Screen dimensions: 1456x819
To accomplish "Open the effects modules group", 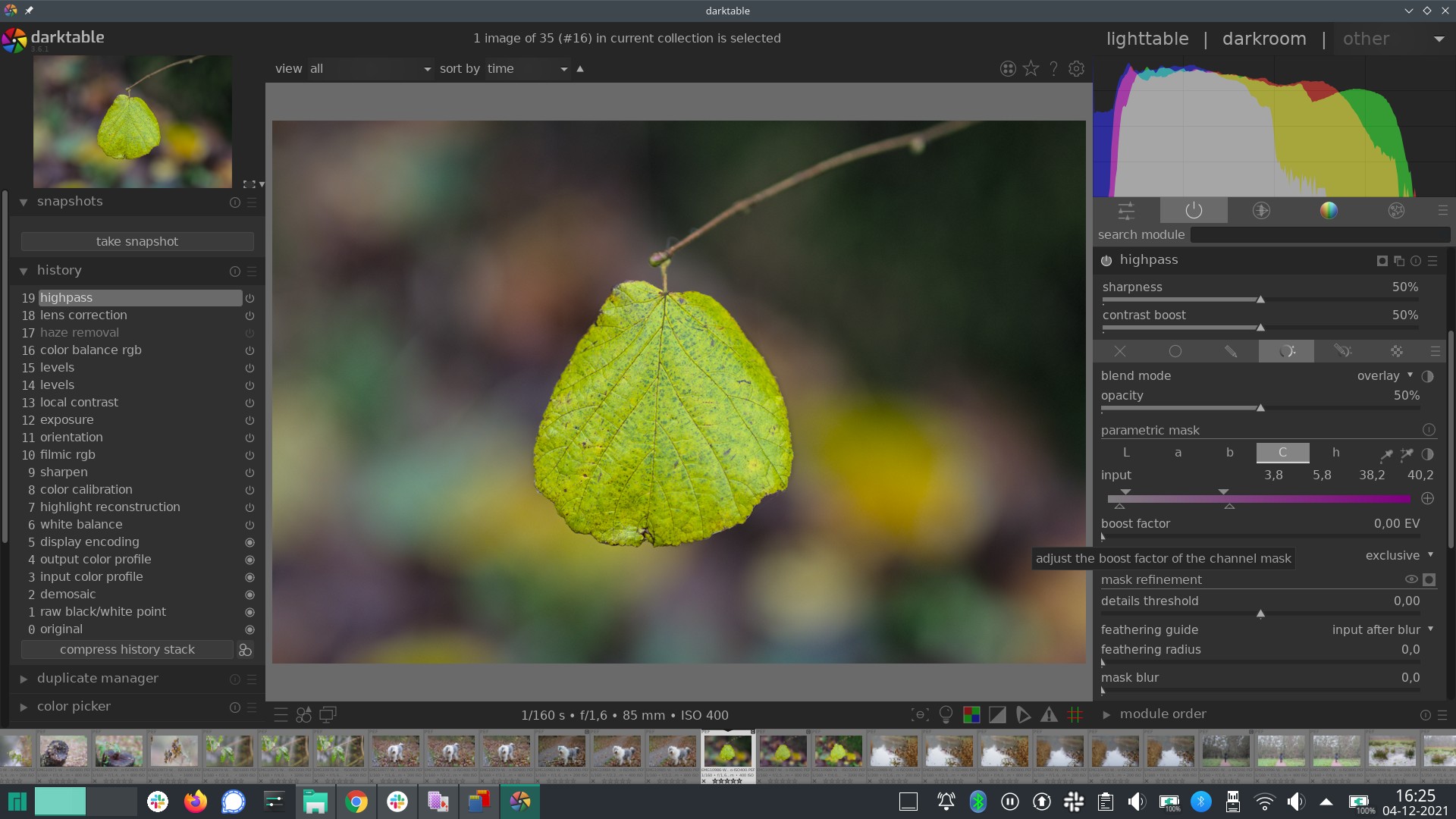I will [1396, 211].
